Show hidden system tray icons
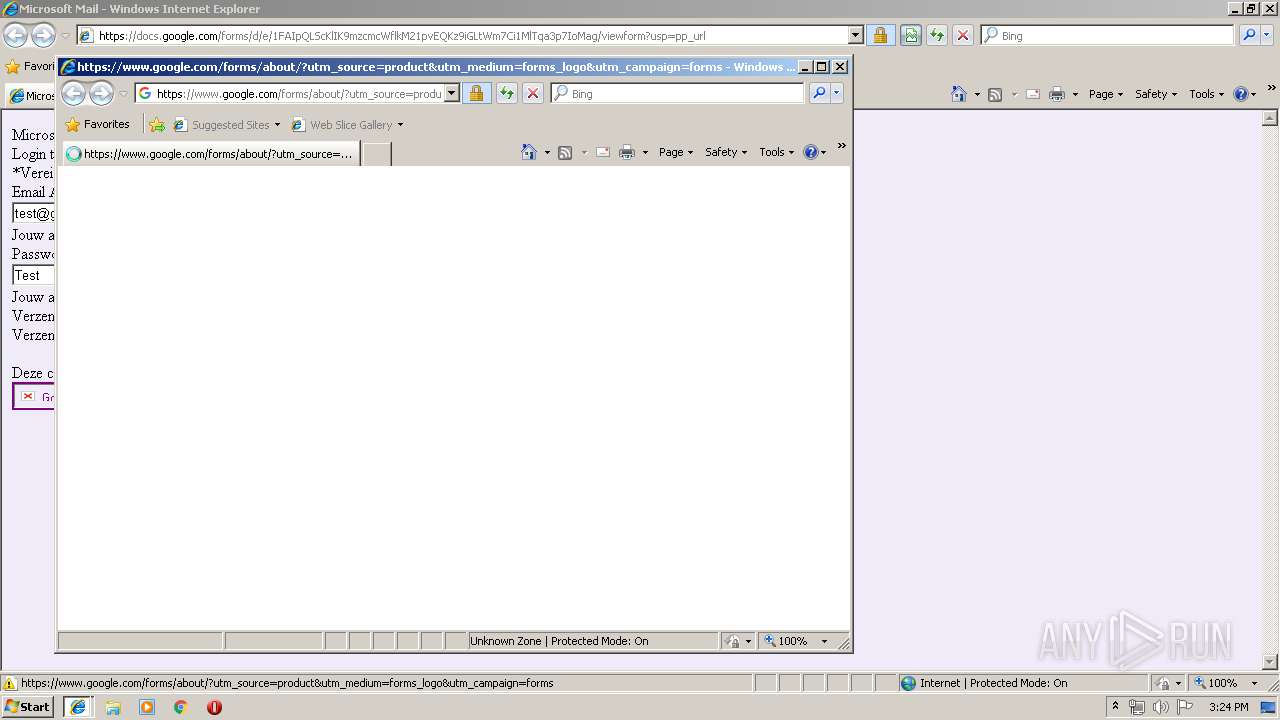This screenshot has width=1280, height=720. (x=1116, y=707)
